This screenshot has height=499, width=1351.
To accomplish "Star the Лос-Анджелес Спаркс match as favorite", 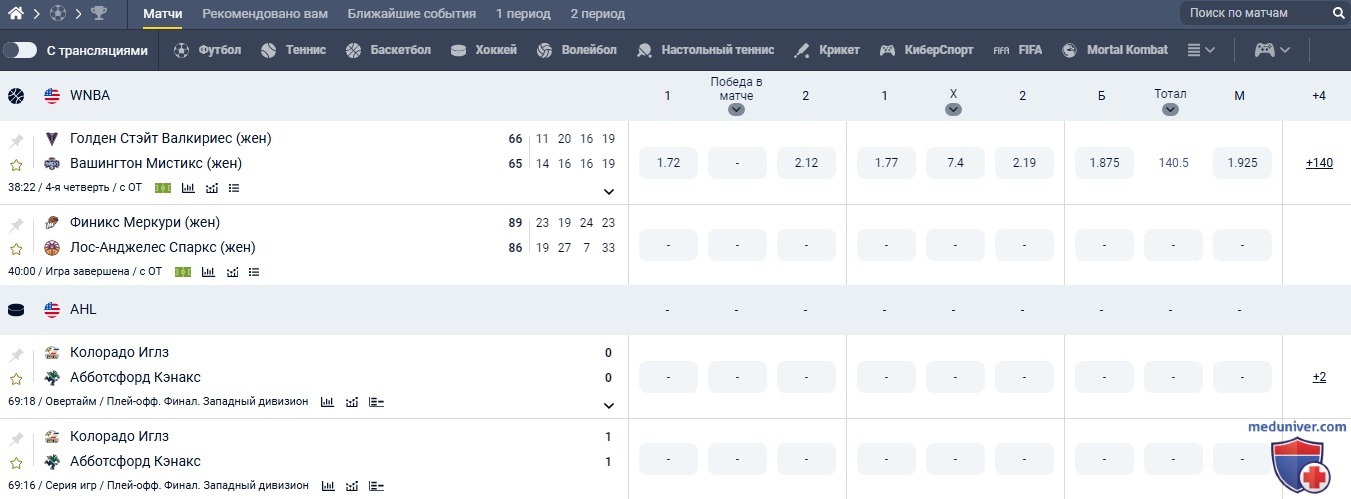I will (16, 249).
